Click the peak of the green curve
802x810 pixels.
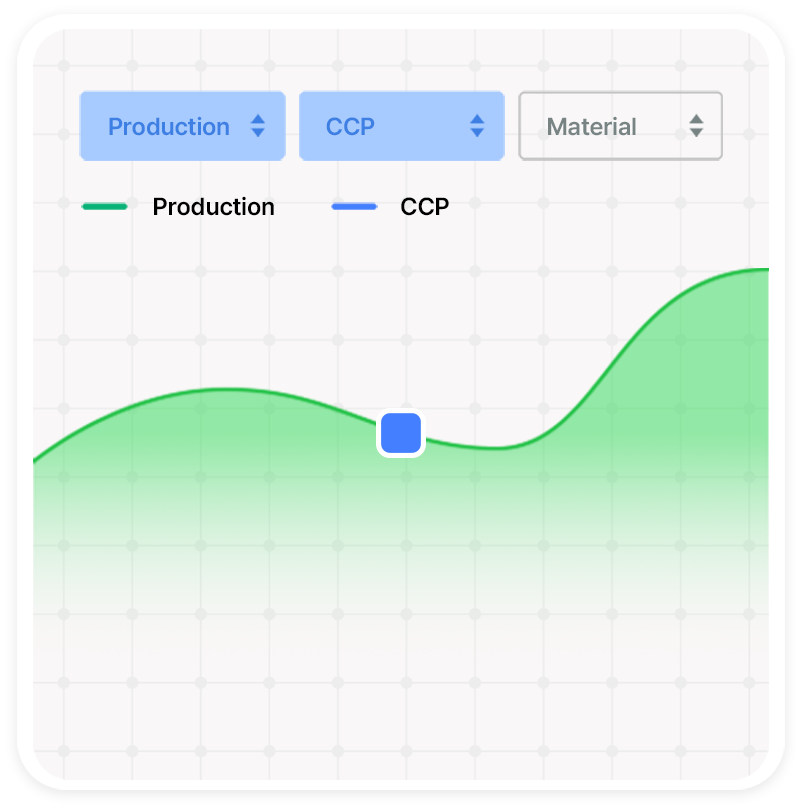758,270
